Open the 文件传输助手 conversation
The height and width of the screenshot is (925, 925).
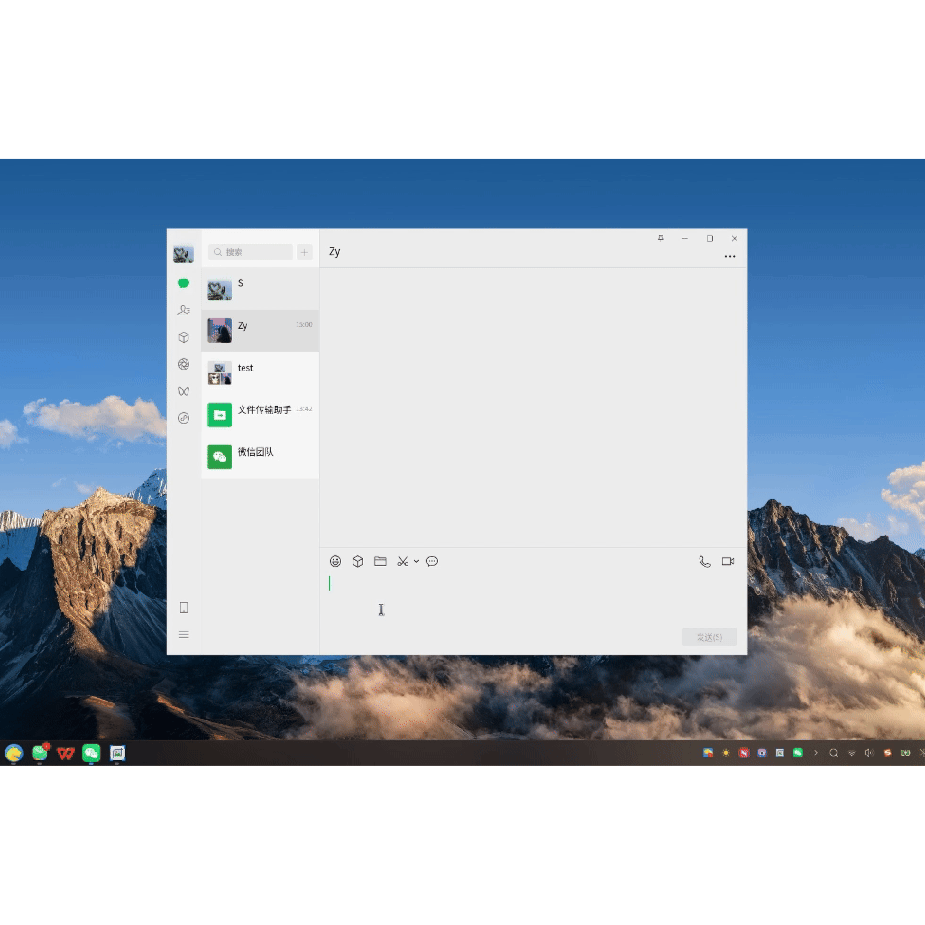click(260, 415)
